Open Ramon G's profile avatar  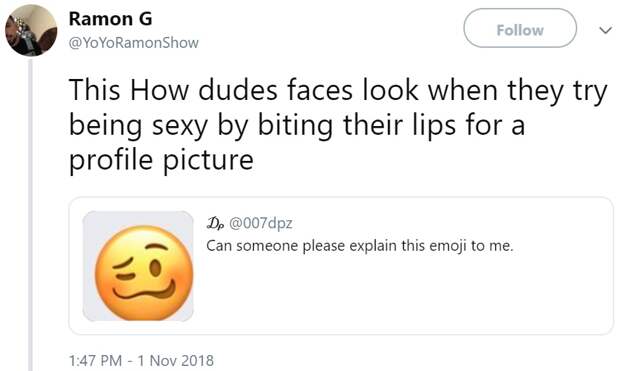31,30
